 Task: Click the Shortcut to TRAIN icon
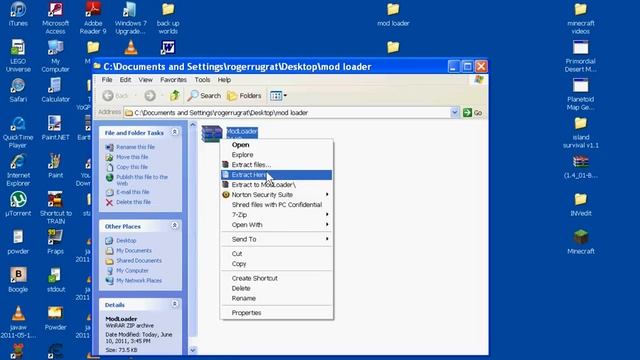pos(56,208)
